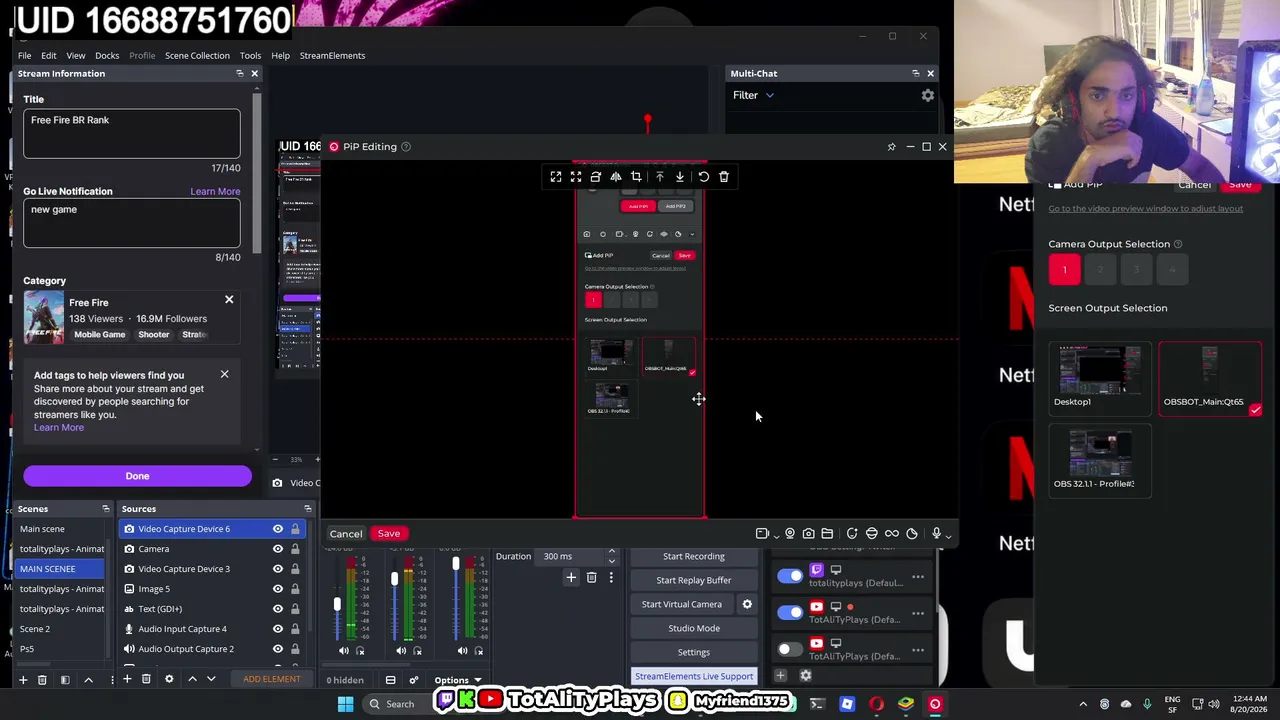The height and width of the screenshot is (720, 1280).
Task: Add a new source with the plus icon
Action: pos(127,680)
